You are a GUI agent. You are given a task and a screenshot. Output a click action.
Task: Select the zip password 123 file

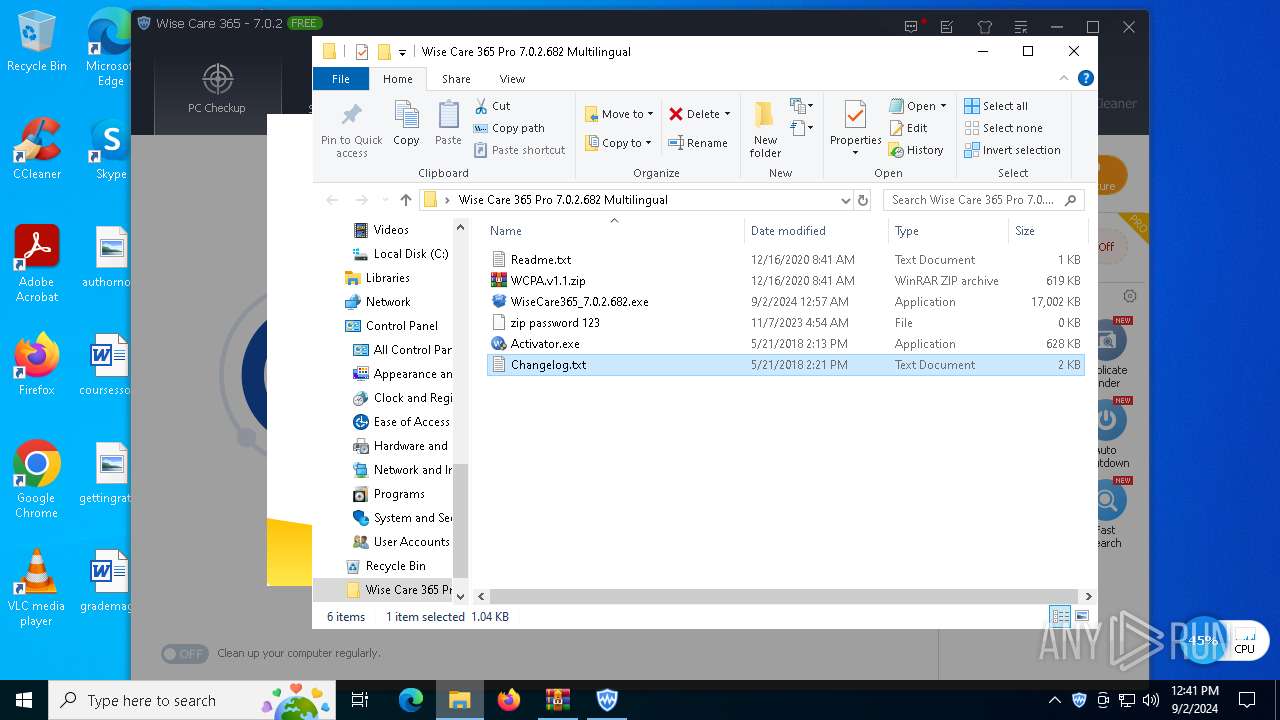785,323
